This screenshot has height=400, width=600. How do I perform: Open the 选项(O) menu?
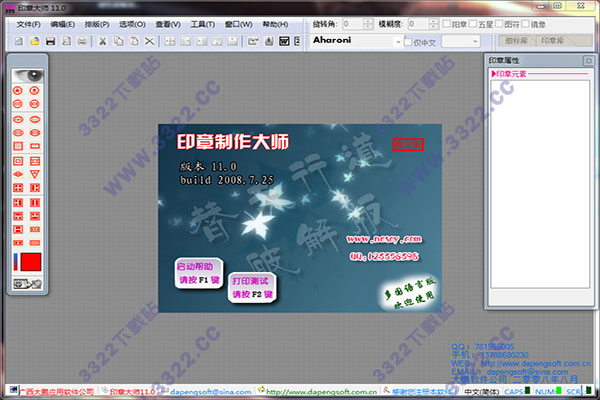tap(132, 24)
